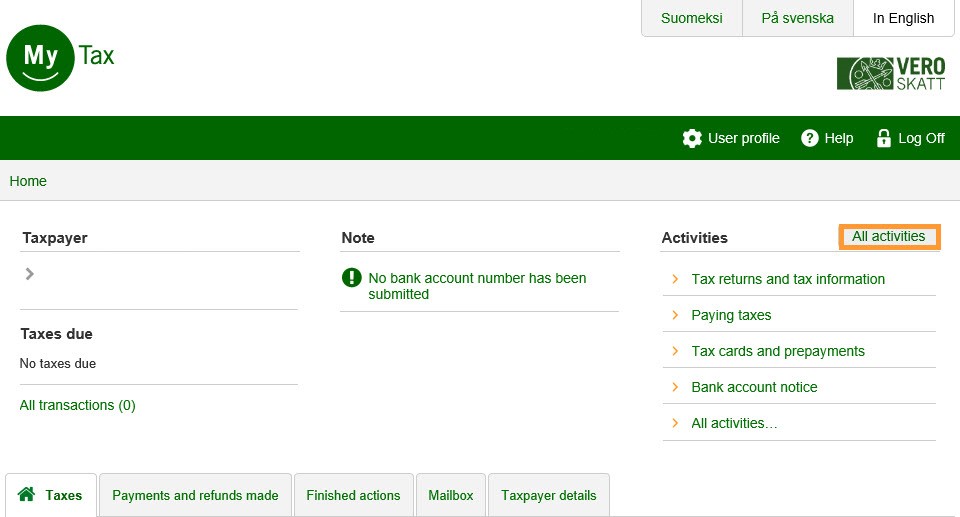
Task: Switch language to På svenska
Action: (x=797, y=18)
